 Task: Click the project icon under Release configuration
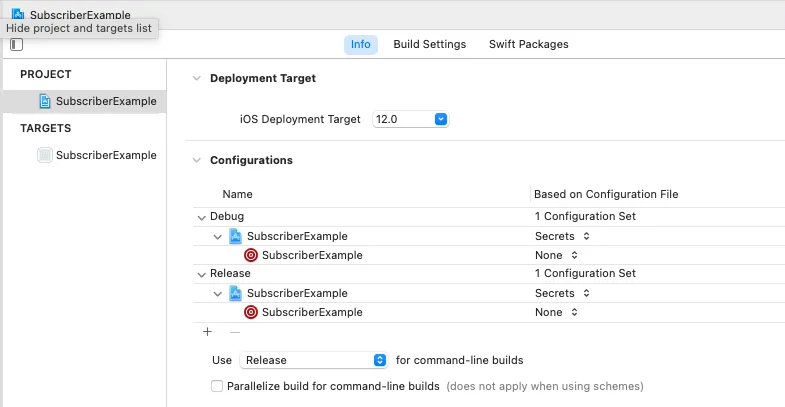pos(236,293)
